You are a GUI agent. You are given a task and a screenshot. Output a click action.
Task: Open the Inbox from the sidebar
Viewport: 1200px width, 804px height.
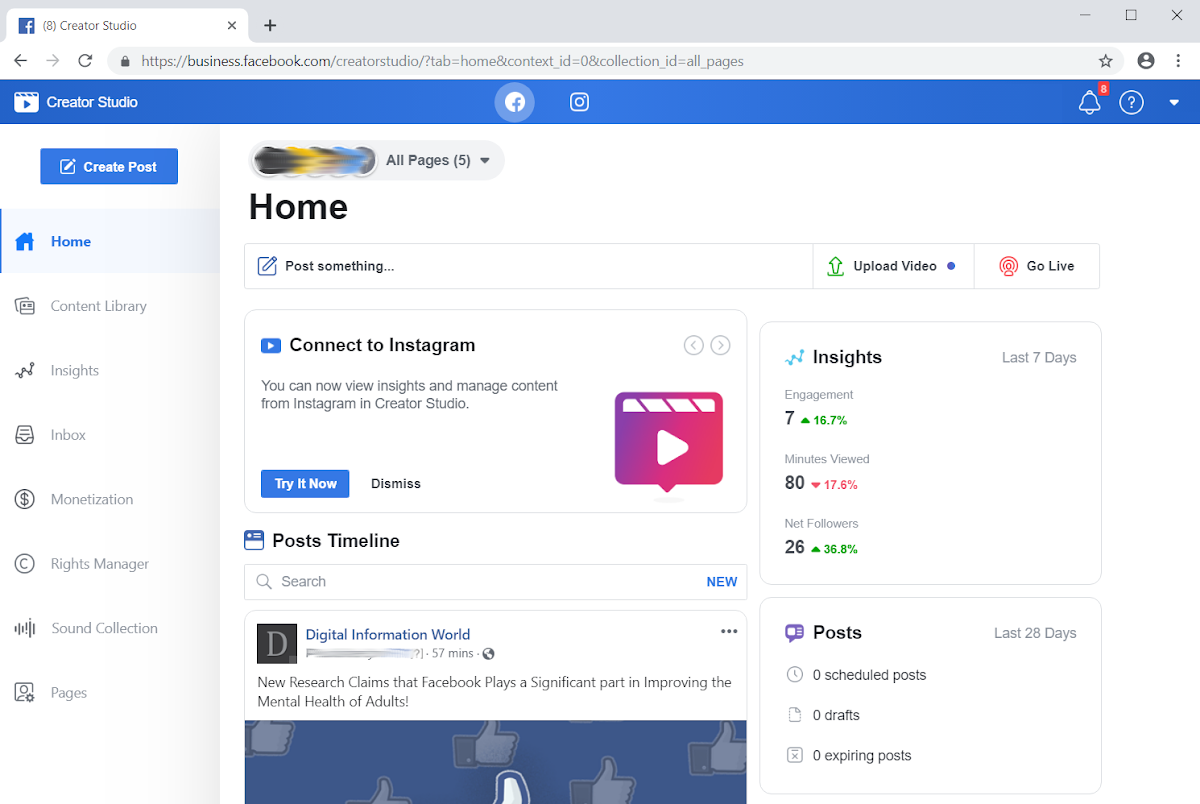tap(67, 434)
